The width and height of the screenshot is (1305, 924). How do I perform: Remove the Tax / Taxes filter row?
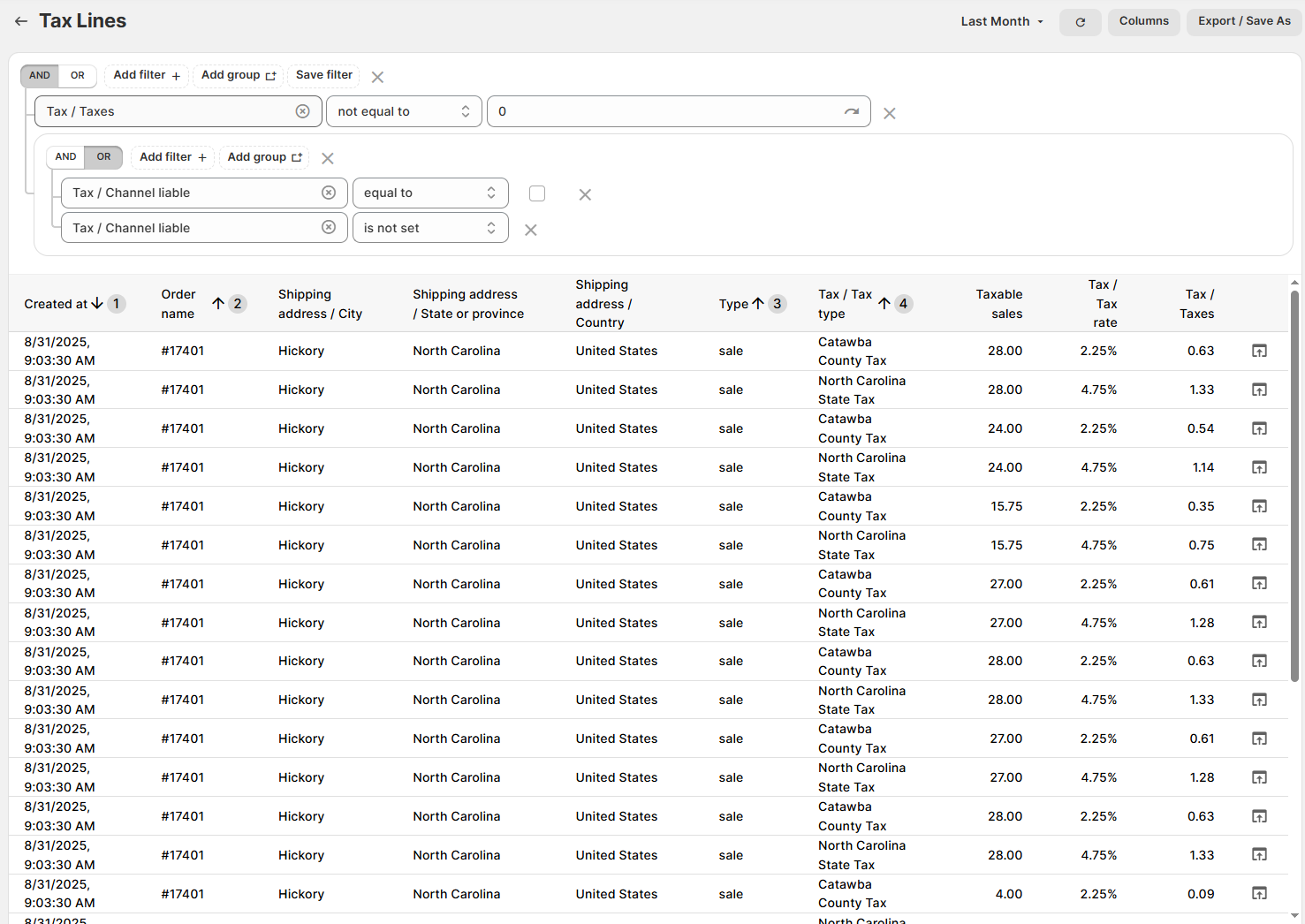point(889,113)
